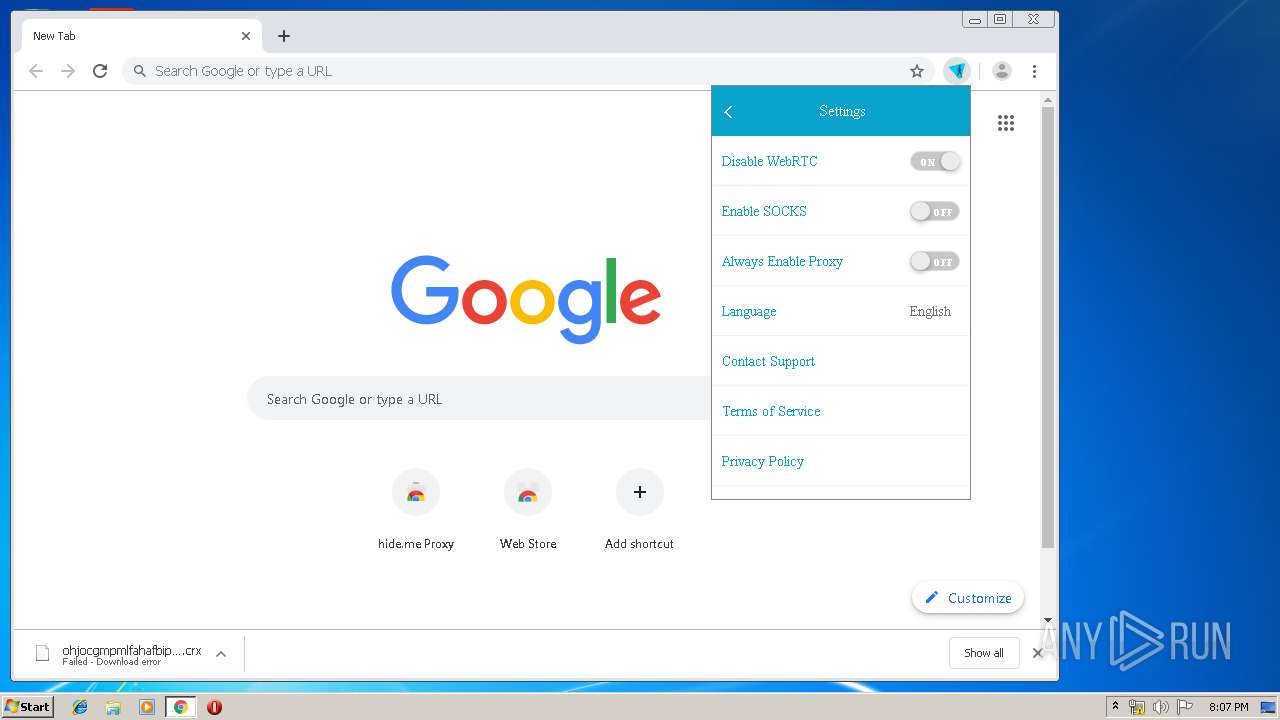Bookmark this page with the star icon

[916, 71]
